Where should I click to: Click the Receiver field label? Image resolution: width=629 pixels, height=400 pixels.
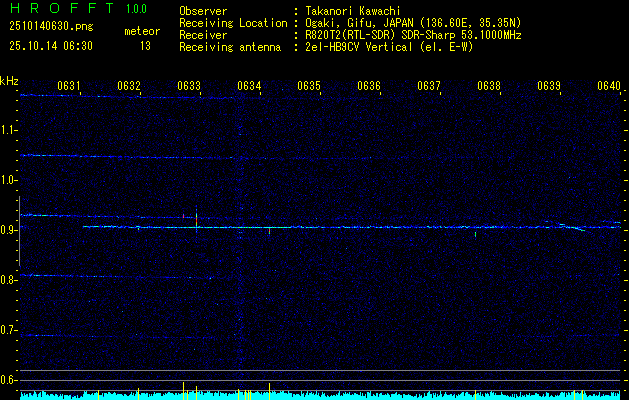tap(203, 35)
